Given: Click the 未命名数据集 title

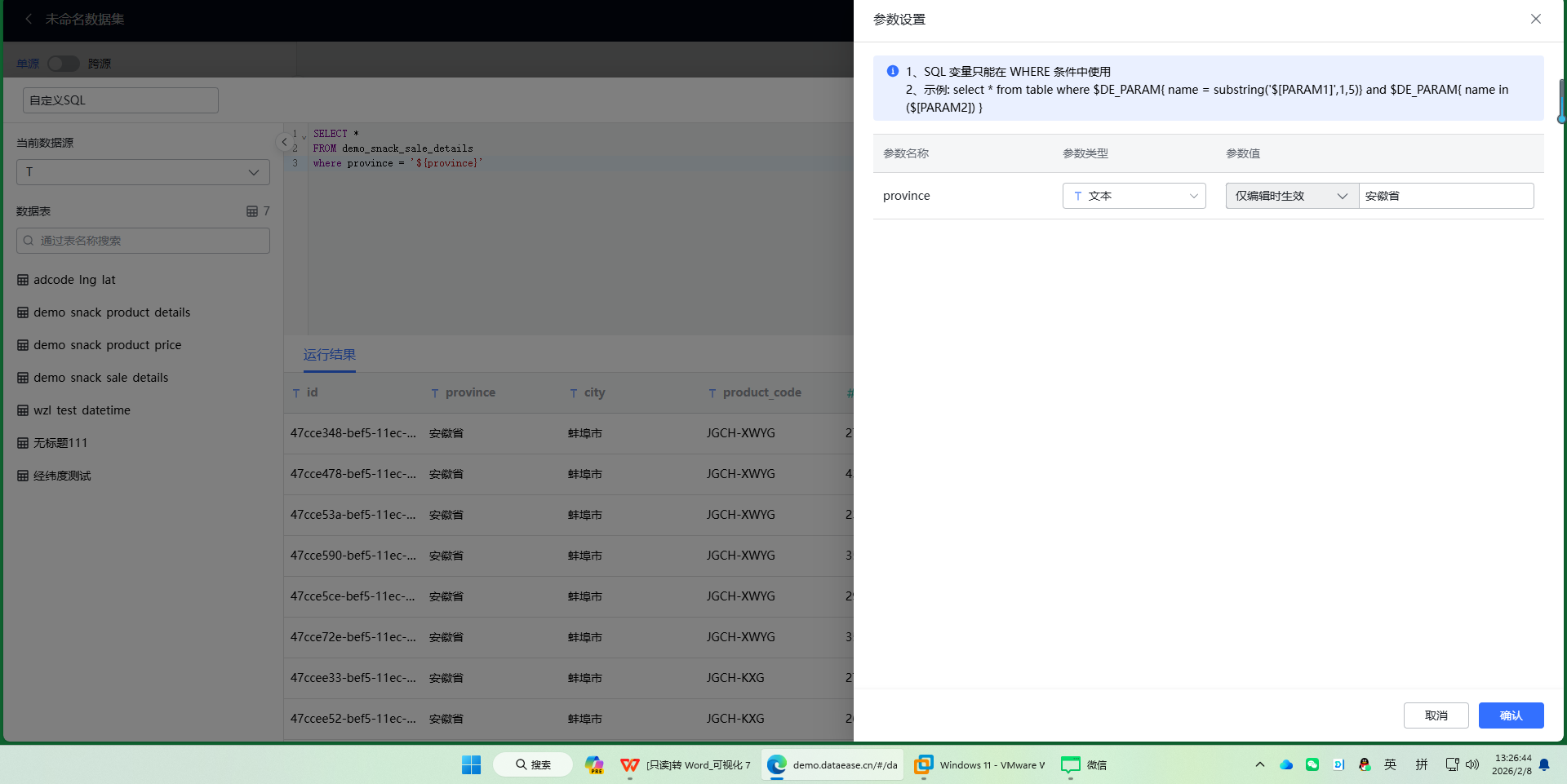Looking at the screenshot, I should [x=85, y=19].
